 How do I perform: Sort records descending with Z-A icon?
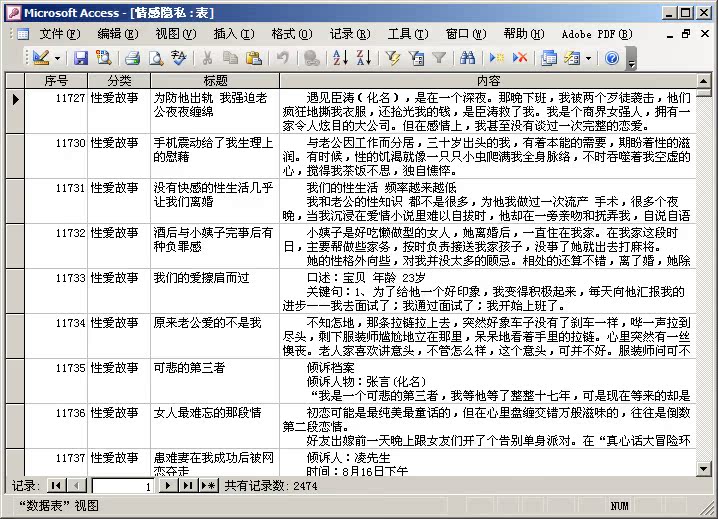point(364,58)
